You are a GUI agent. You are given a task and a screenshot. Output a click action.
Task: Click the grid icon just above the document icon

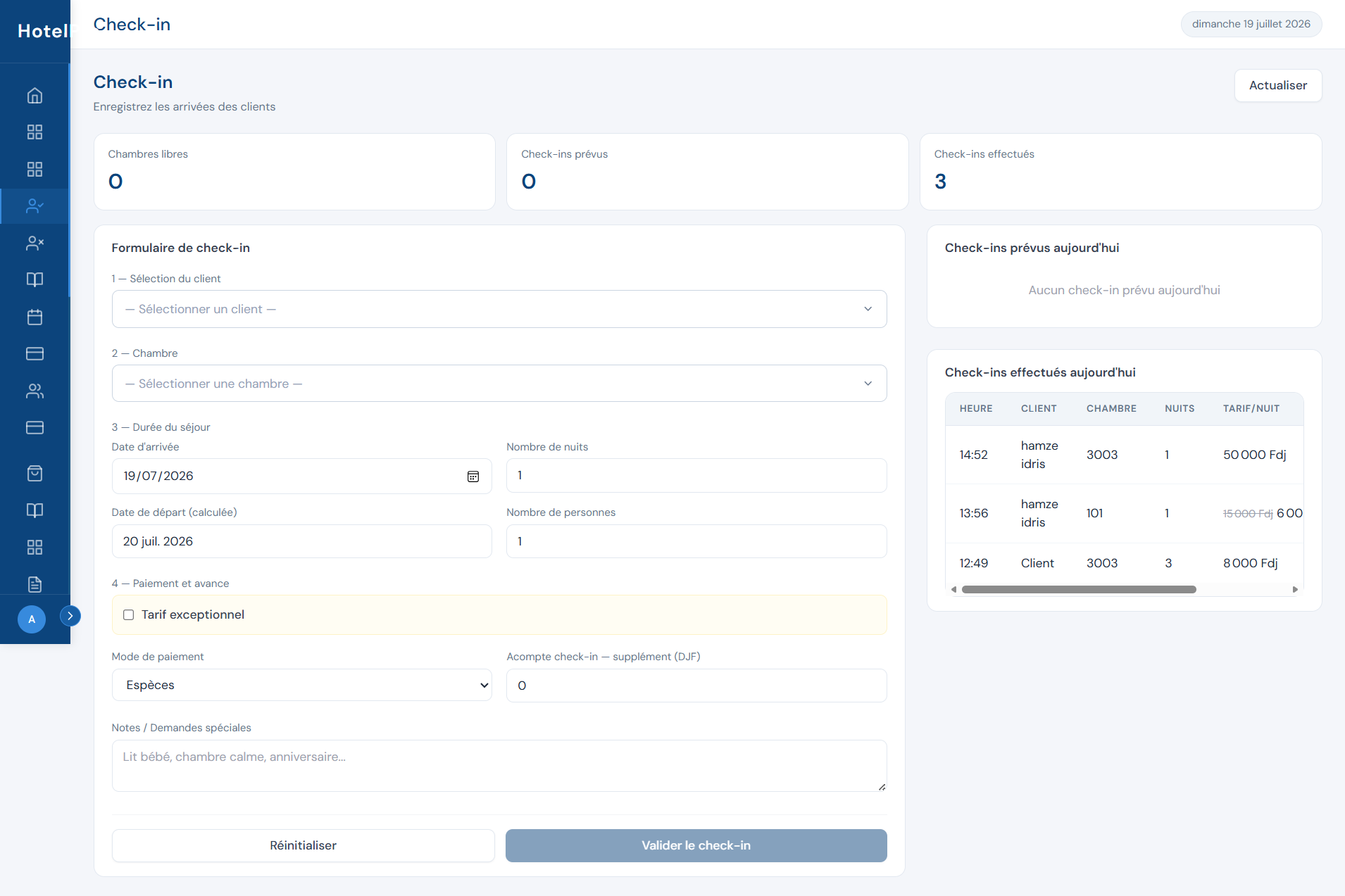[x=35, y=548]
